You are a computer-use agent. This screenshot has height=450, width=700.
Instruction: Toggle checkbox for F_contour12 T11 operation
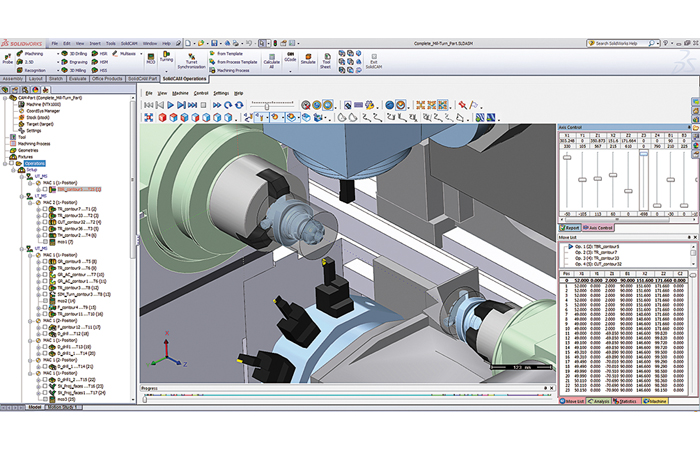point(45,327)
